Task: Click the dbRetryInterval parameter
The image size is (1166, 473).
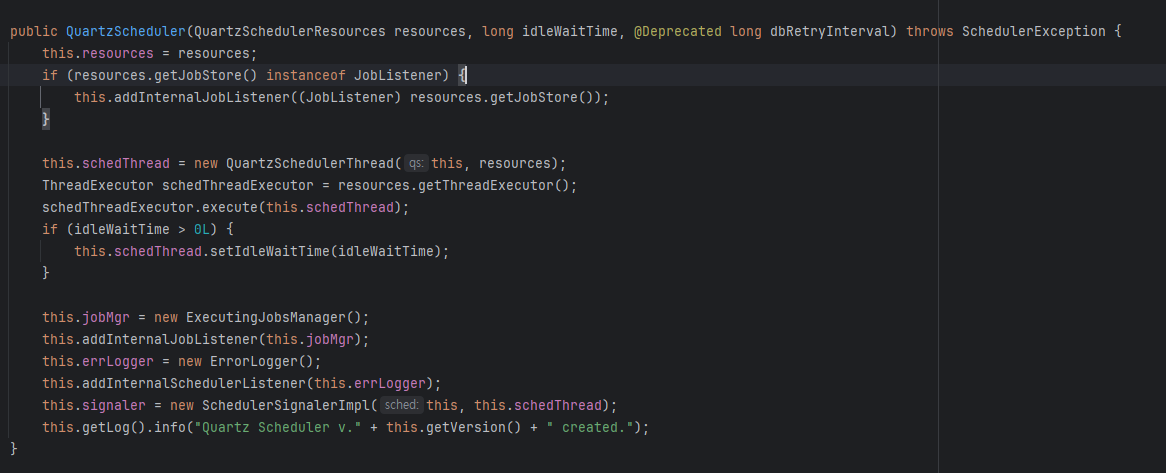Action: [829, 31]
